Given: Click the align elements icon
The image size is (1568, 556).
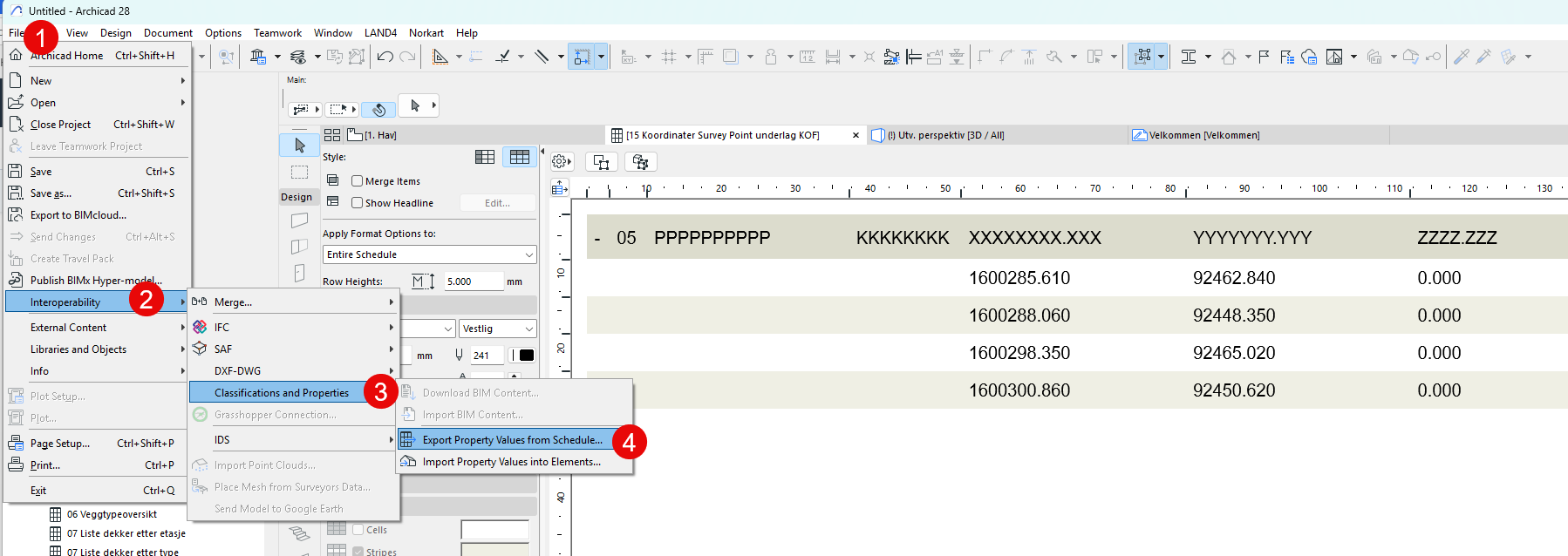Looking at the screenshot, I should [x=914, y=57].
